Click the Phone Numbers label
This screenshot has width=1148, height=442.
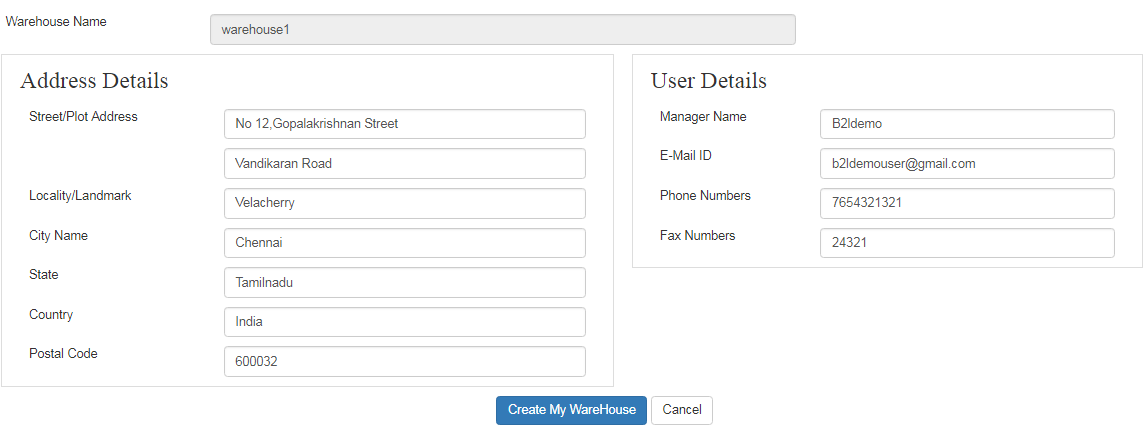click(x=705, y=195)
